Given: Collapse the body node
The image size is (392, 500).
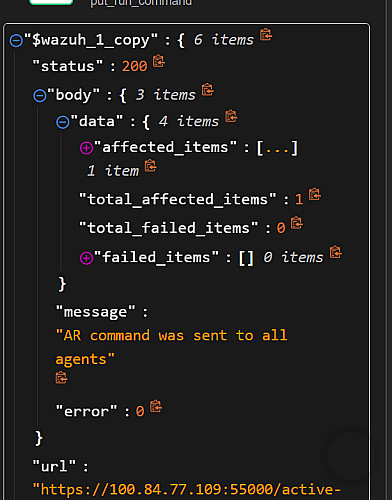Looking at the screenshot, I should coord(40,96).
